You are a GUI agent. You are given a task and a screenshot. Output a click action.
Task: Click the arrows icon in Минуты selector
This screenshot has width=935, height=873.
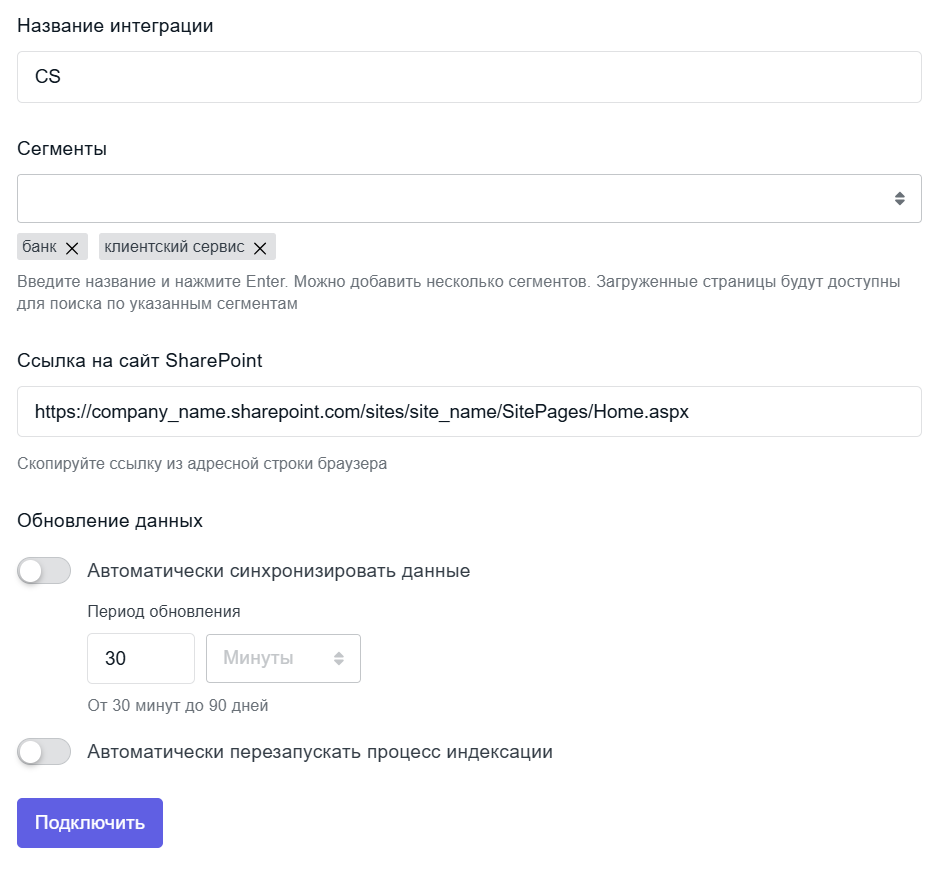pyautogui.click(x=339, y=658)
